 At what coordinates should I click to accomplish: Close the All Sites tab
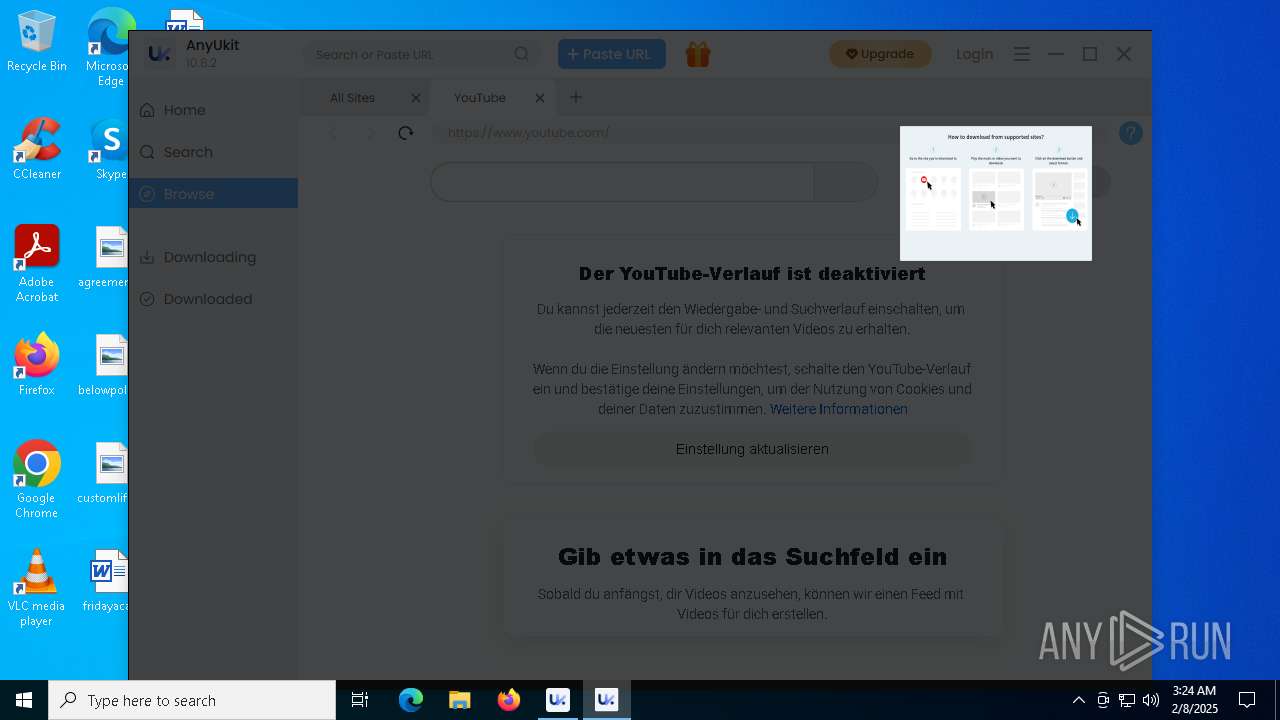(x=416, y=98)
